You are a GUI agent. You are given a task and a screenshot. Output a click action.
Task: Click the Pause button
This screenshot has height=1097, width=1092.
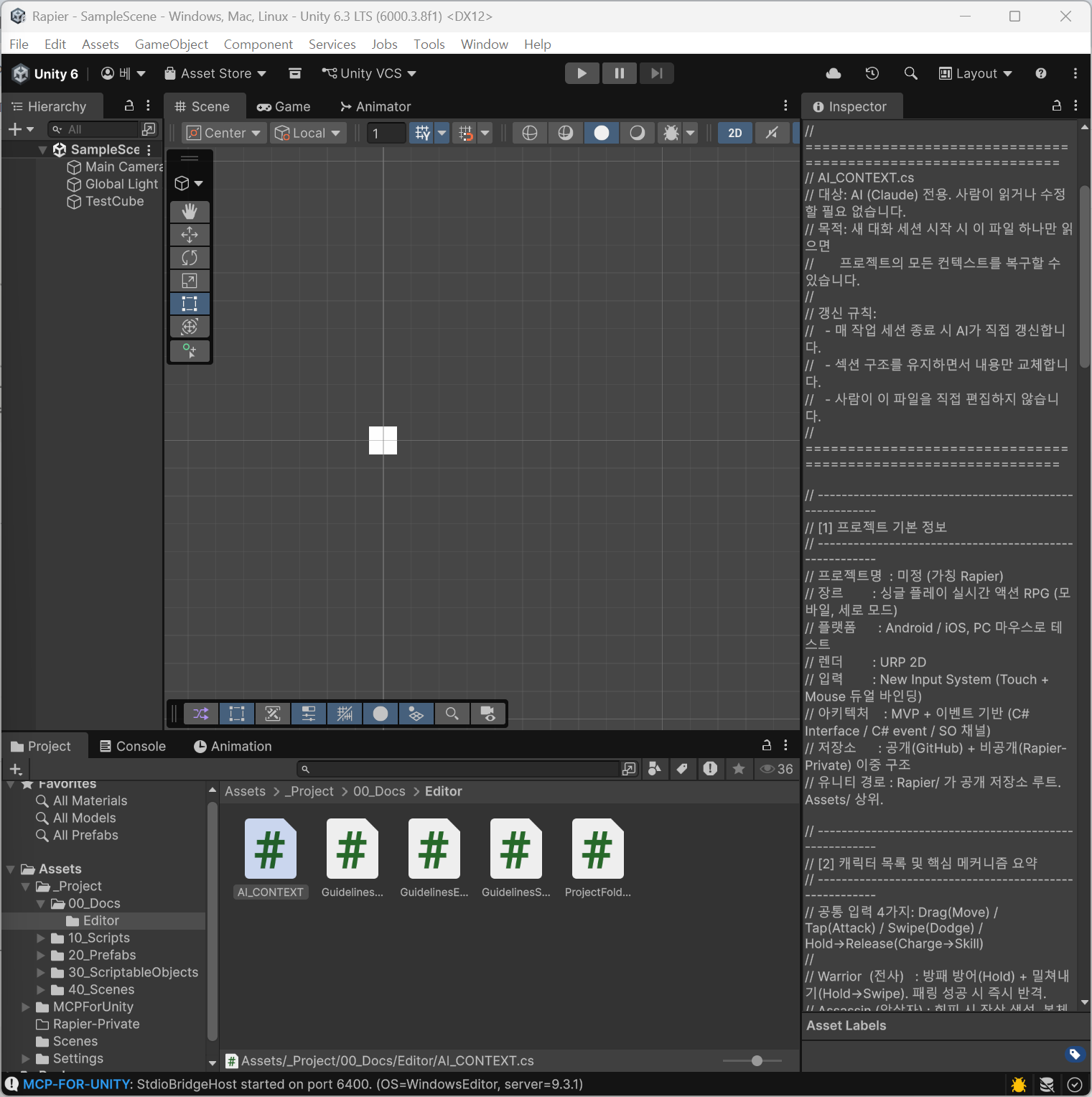click(x=620, y=73)
